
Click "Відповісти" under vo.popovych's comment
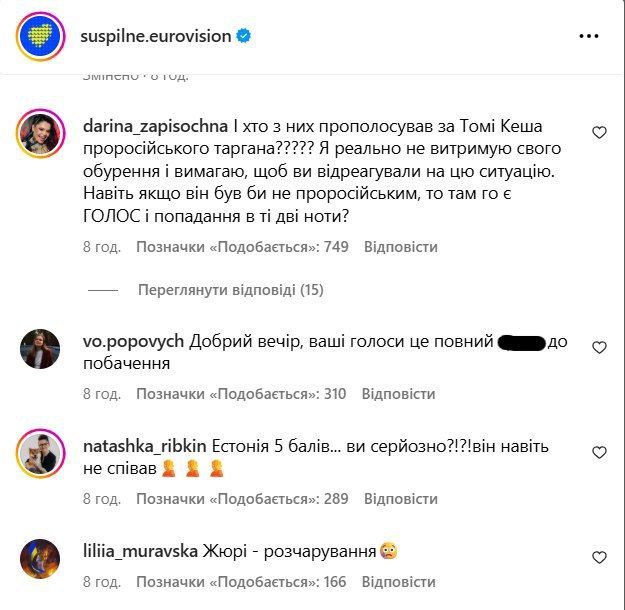[399, 394]
